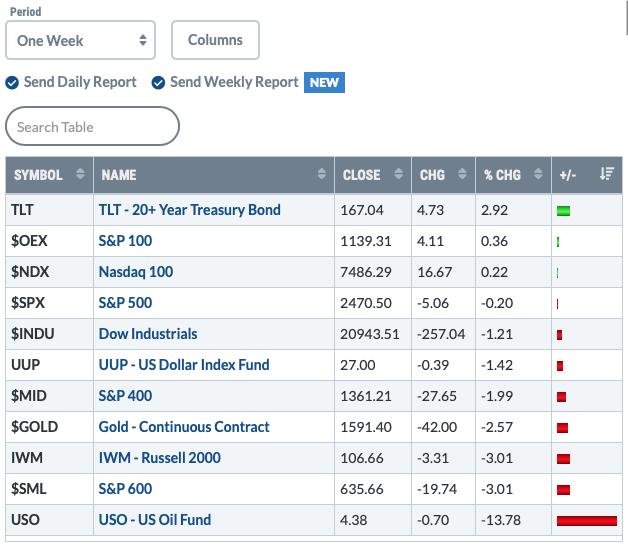Select the $SML symbol cell
The height and width of the screenshot is (547, 628).
pos(49,489)
